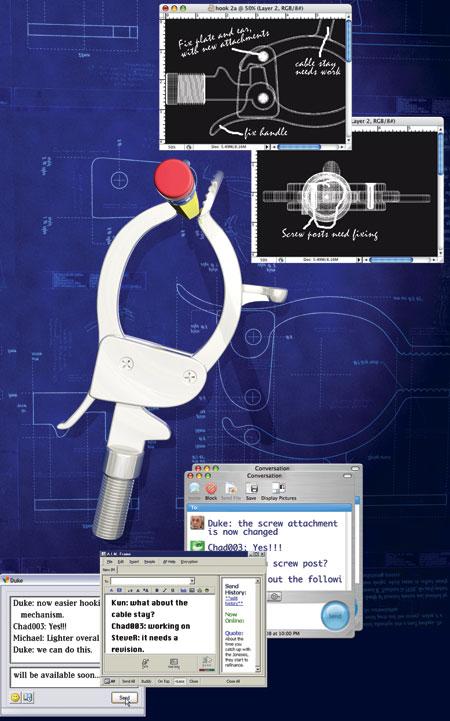
Task: Click the 'Screw posts need fixing' annotation text
Action: (330, 234)
